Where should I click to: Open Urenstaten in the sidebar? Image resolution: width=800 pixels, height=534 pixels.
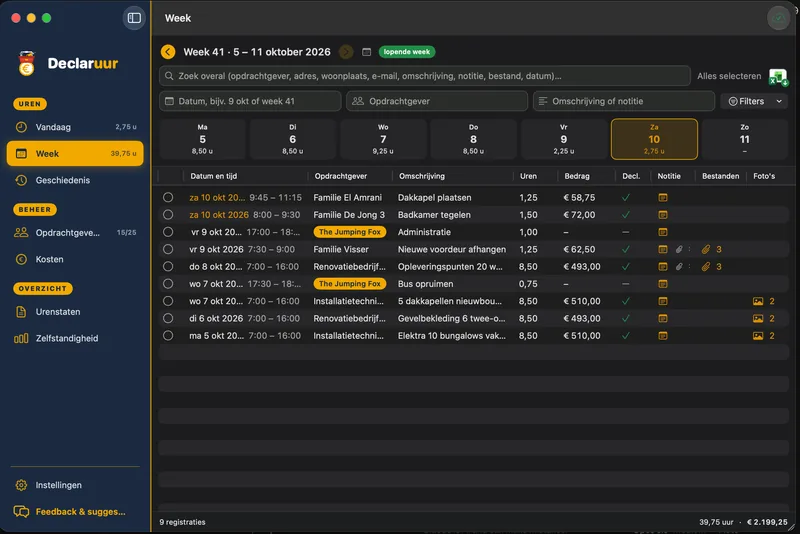pyautogui.click(x=75, y=312)
